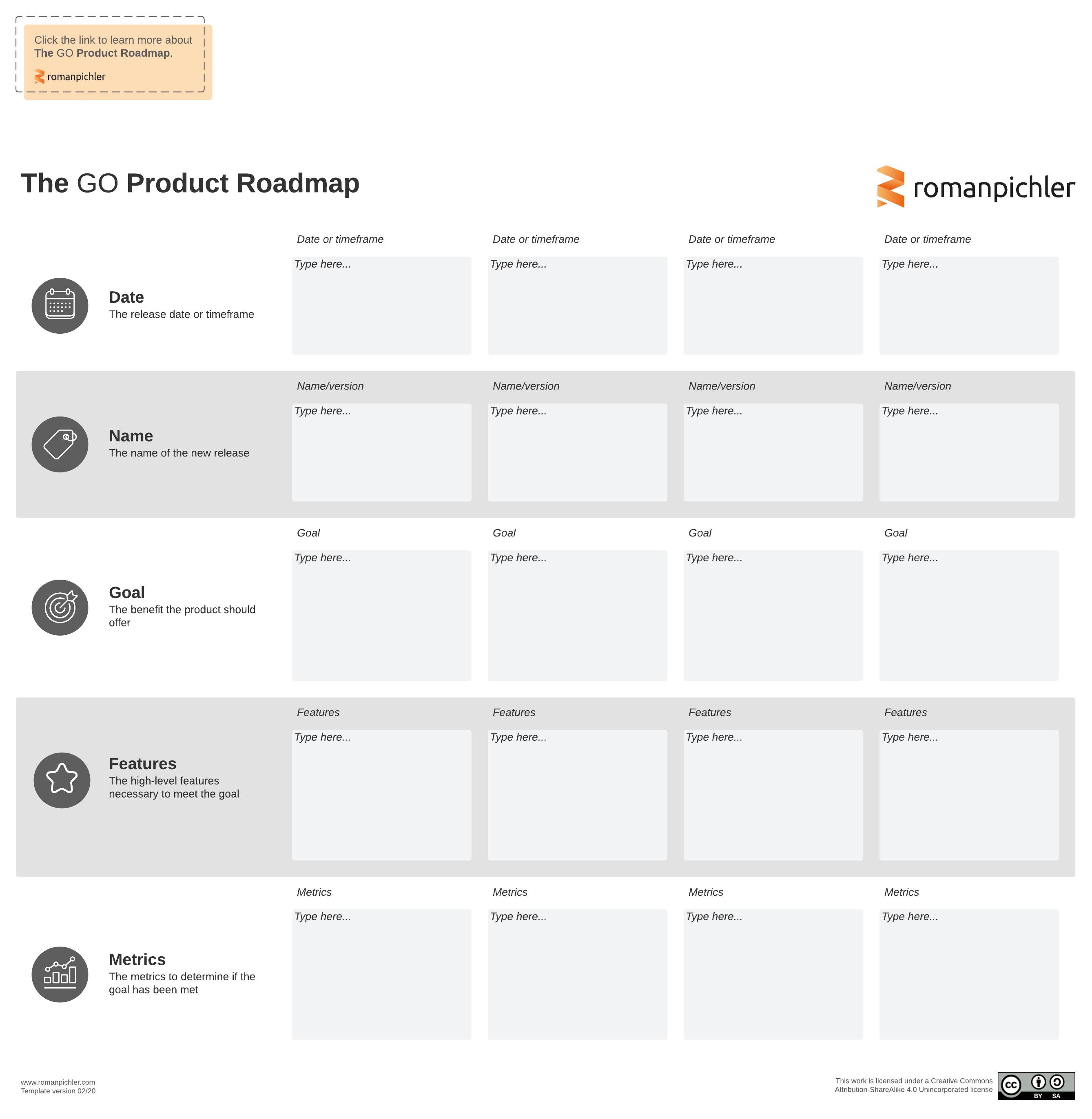The height and width of the screenshot is (1119, 1092).
Task: Select The GO Product Roadmap title
Action: click(x=190, y=184)
